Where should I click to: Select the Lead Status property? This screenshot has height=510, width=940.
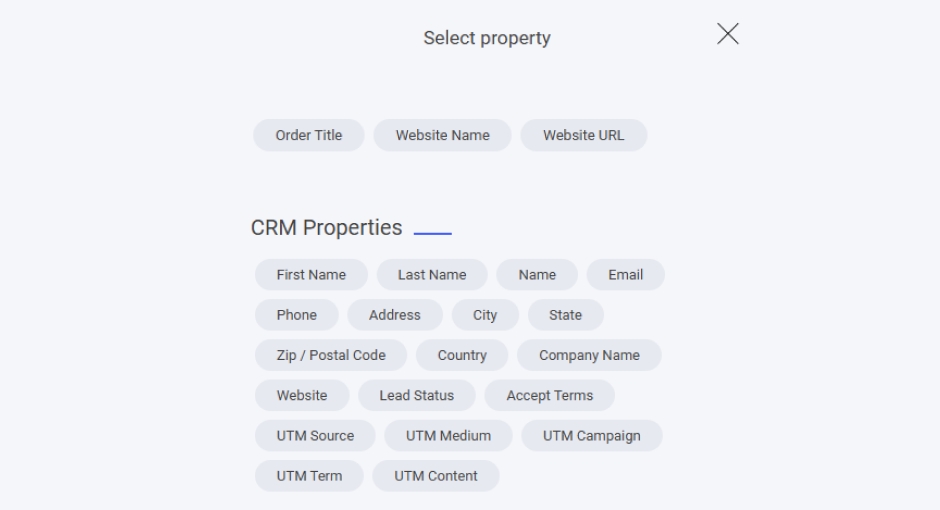tap(416, 395)
